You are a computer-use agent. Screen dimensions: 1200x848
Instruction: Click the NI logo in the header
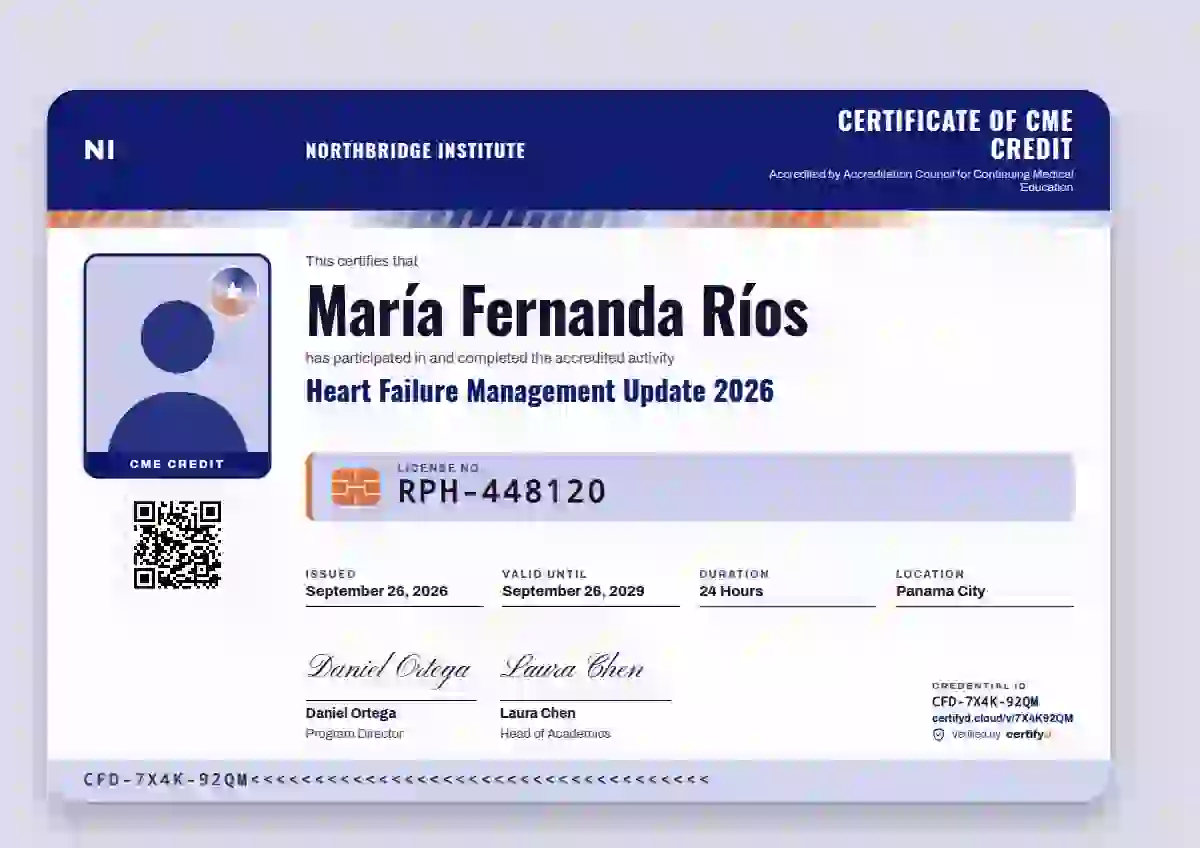point(99,150)
